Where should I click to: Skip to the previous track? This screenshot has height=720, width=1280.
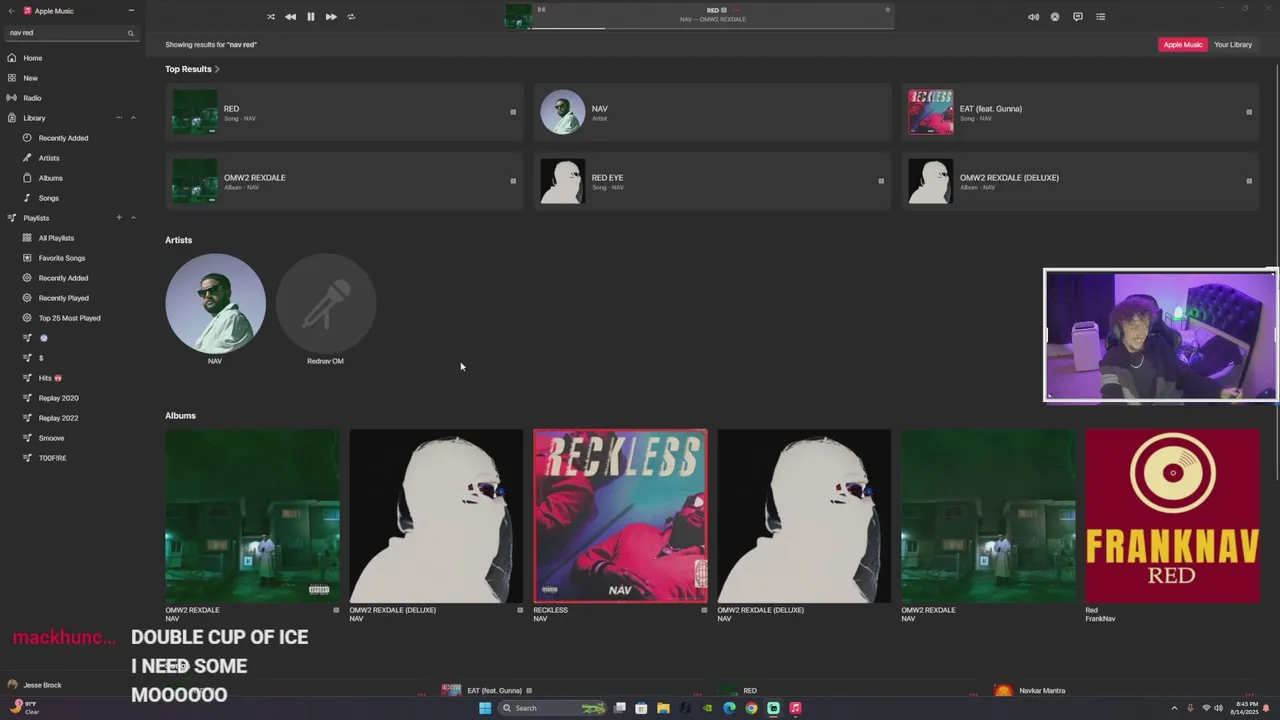(x=290, y=17)
